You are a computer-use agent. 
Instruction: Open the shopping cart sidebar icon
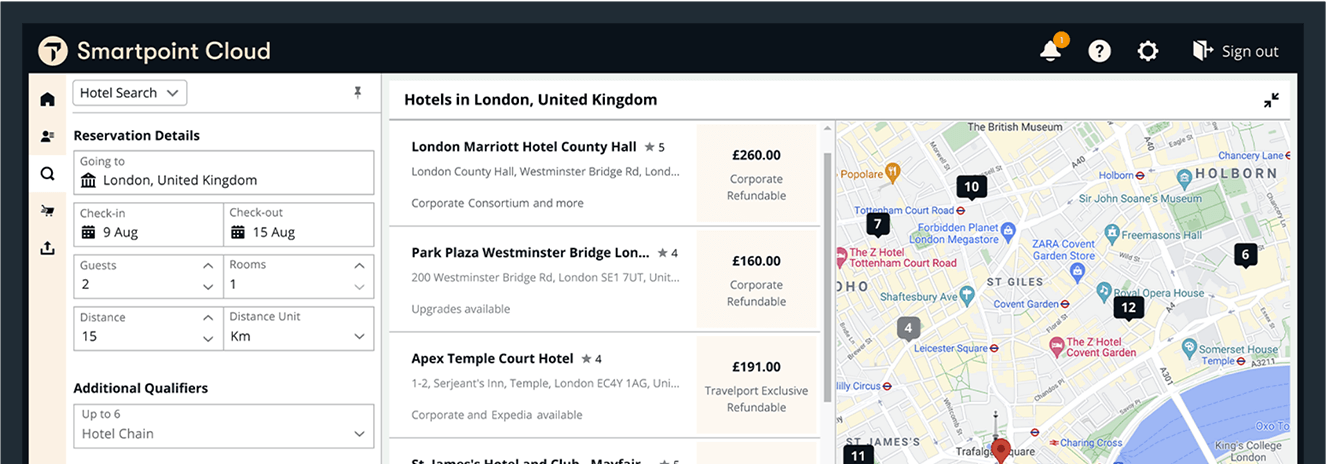[47, 211]
